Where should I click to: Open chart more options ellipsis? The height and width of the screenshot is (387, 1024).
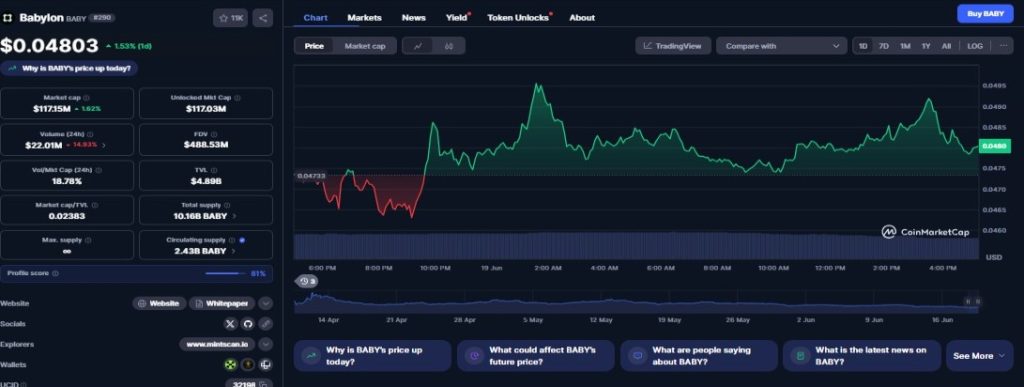click(x=1003, y=46)
